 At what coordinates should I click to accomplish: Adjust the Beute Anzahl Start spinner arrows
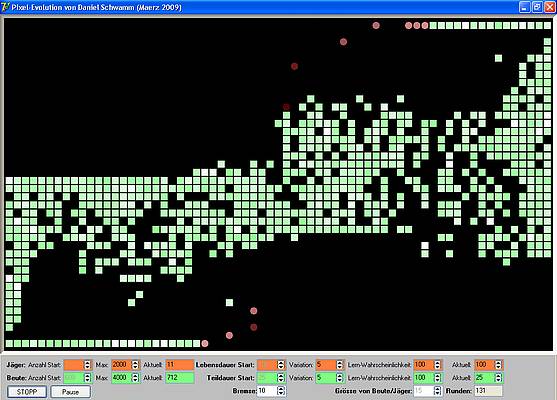click(87, 378)
